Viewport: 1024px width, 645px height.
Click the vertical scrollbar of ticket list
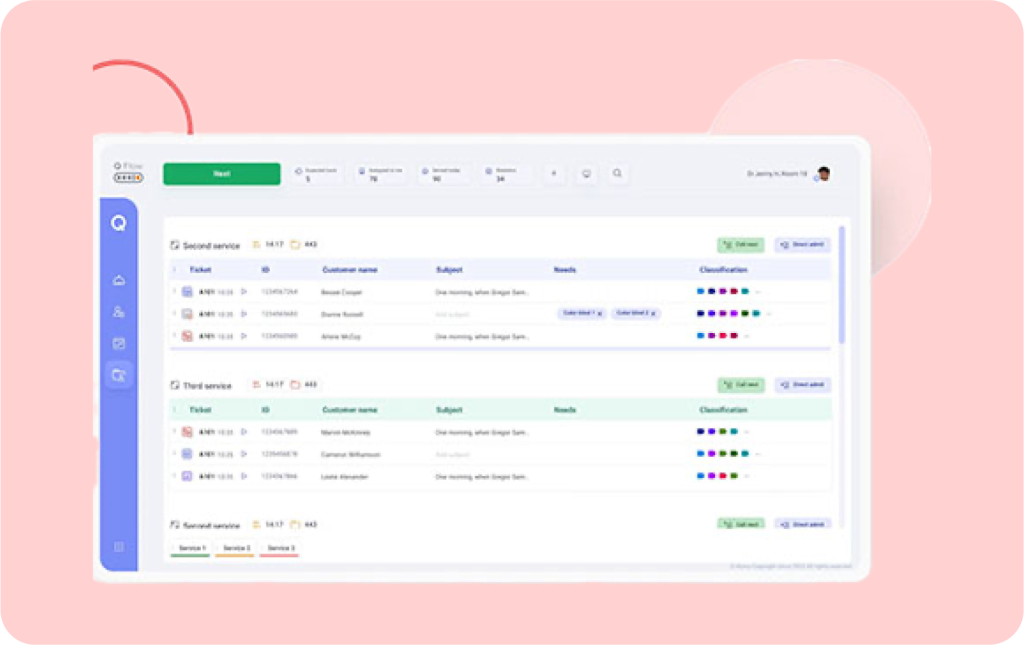[x=841, y=285]
